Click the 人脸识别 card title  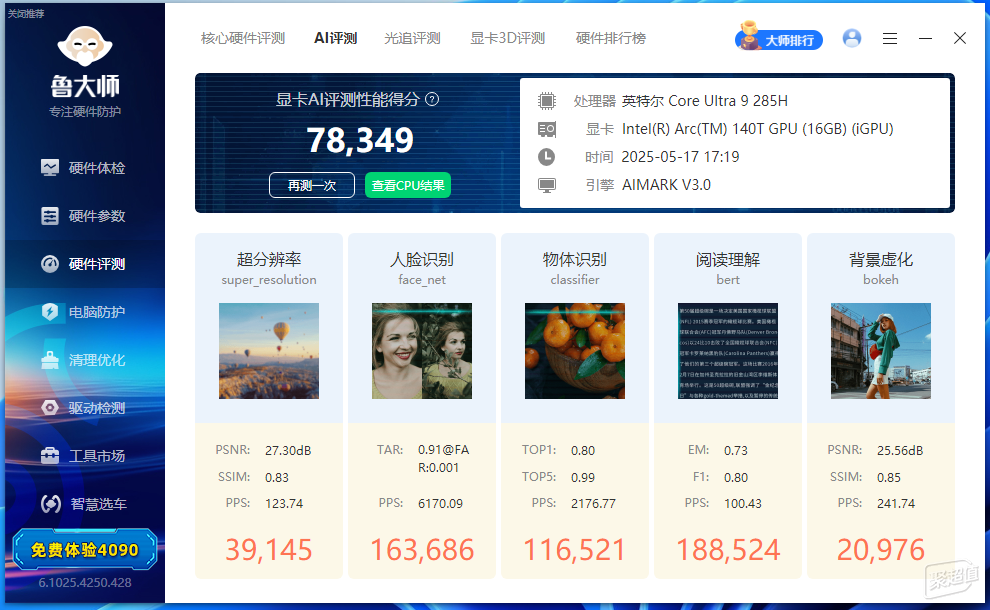point(422,260)
